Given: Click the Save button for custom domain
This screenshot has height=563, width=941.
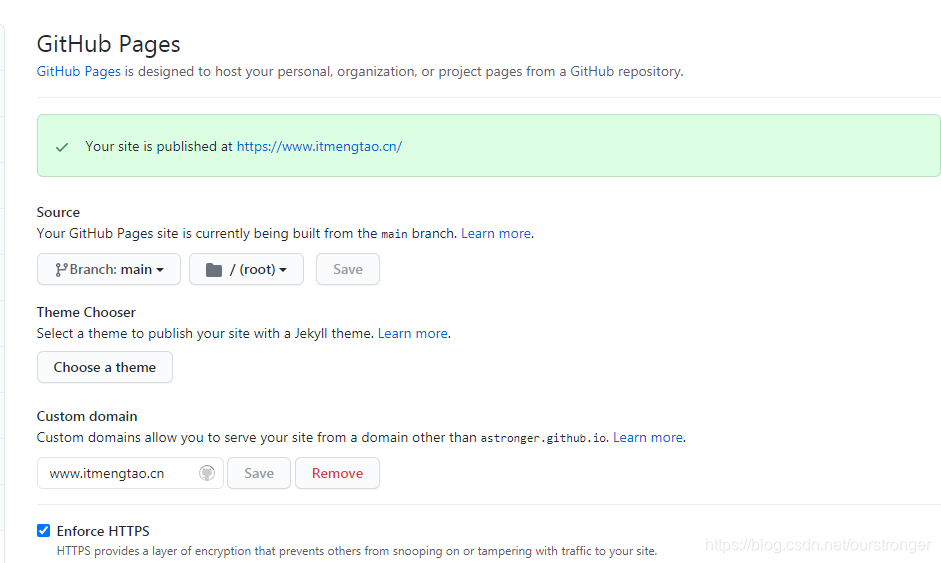Looking at the screenshot, I should [259, 473].
